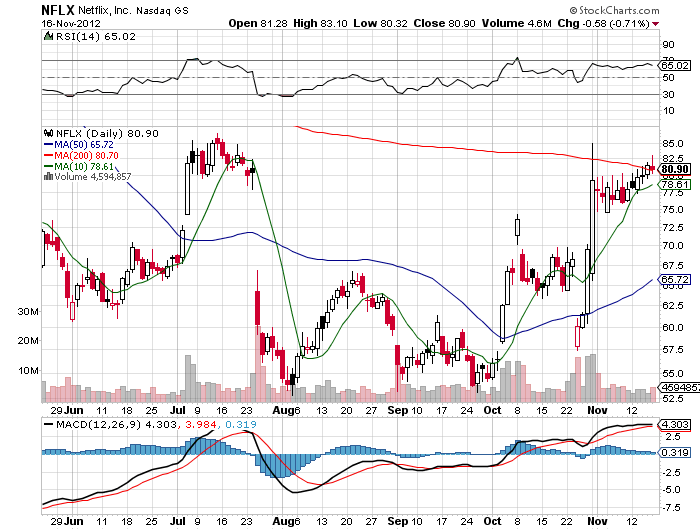Click the 65.02 RSI value tag on axis
This screenshot has width=700, height=530.
click(x=675, y=65)
